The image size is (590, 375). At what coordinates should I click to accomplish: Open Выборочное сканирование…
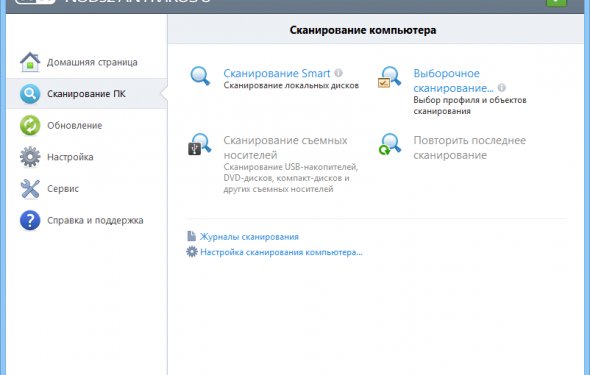[x=453, y=80]
